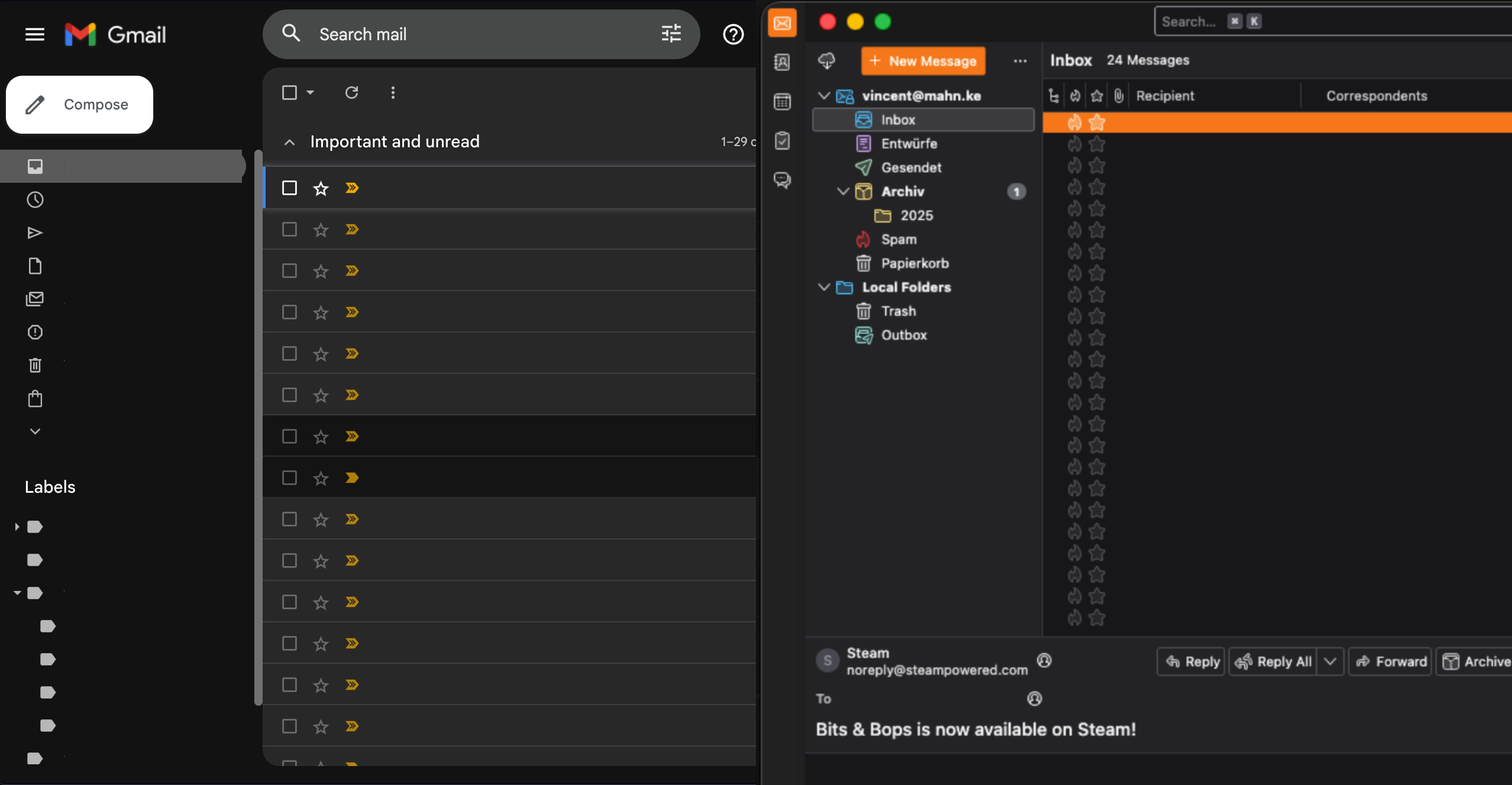This screenshot has height=785, width=1512.
Task: Click Get Messages cloud download icon
Action: click(826, 60)
